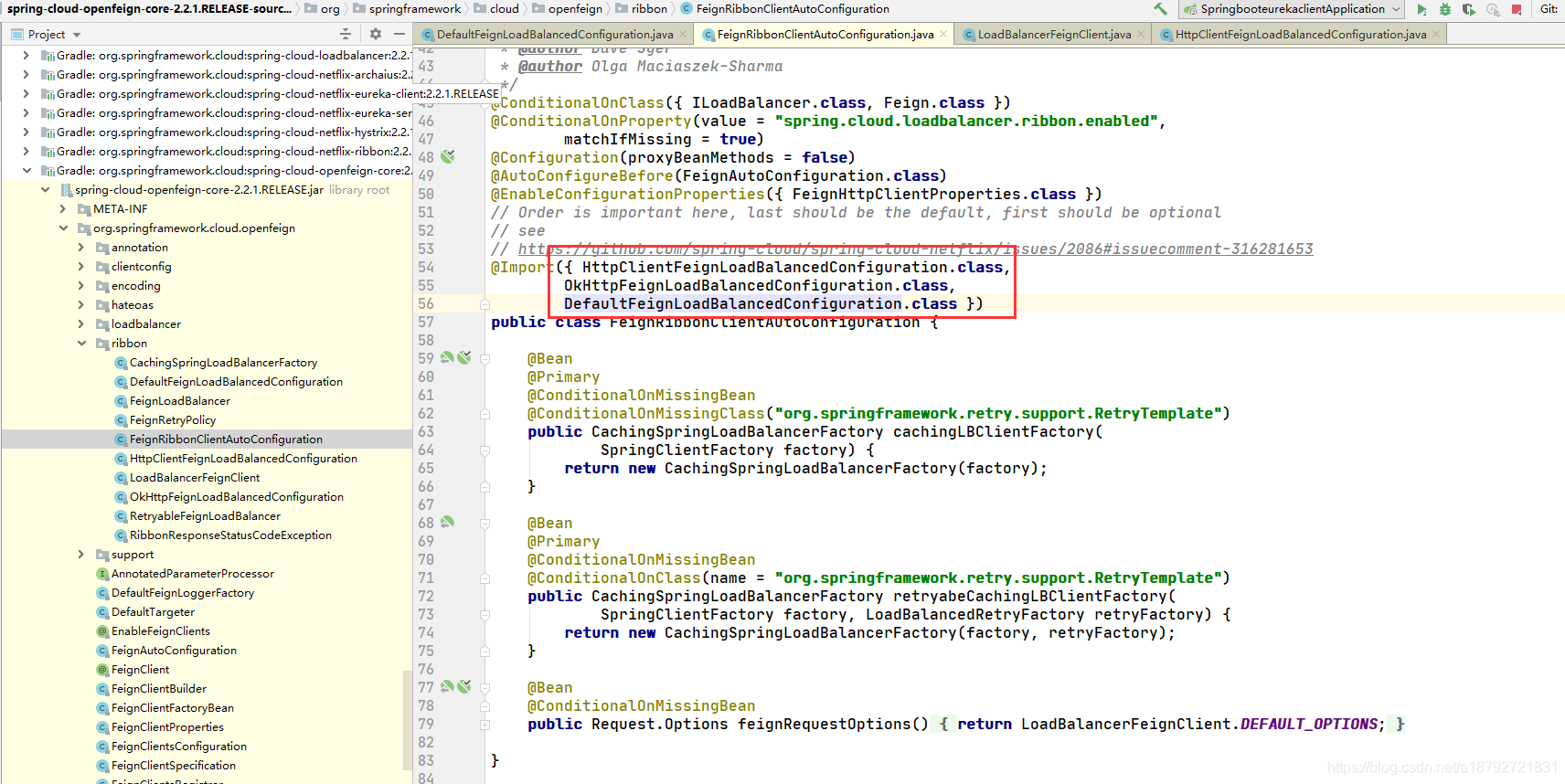1565x784 pixels.
Task: Stop the running application with the red square
Action: coord(1517,9)
